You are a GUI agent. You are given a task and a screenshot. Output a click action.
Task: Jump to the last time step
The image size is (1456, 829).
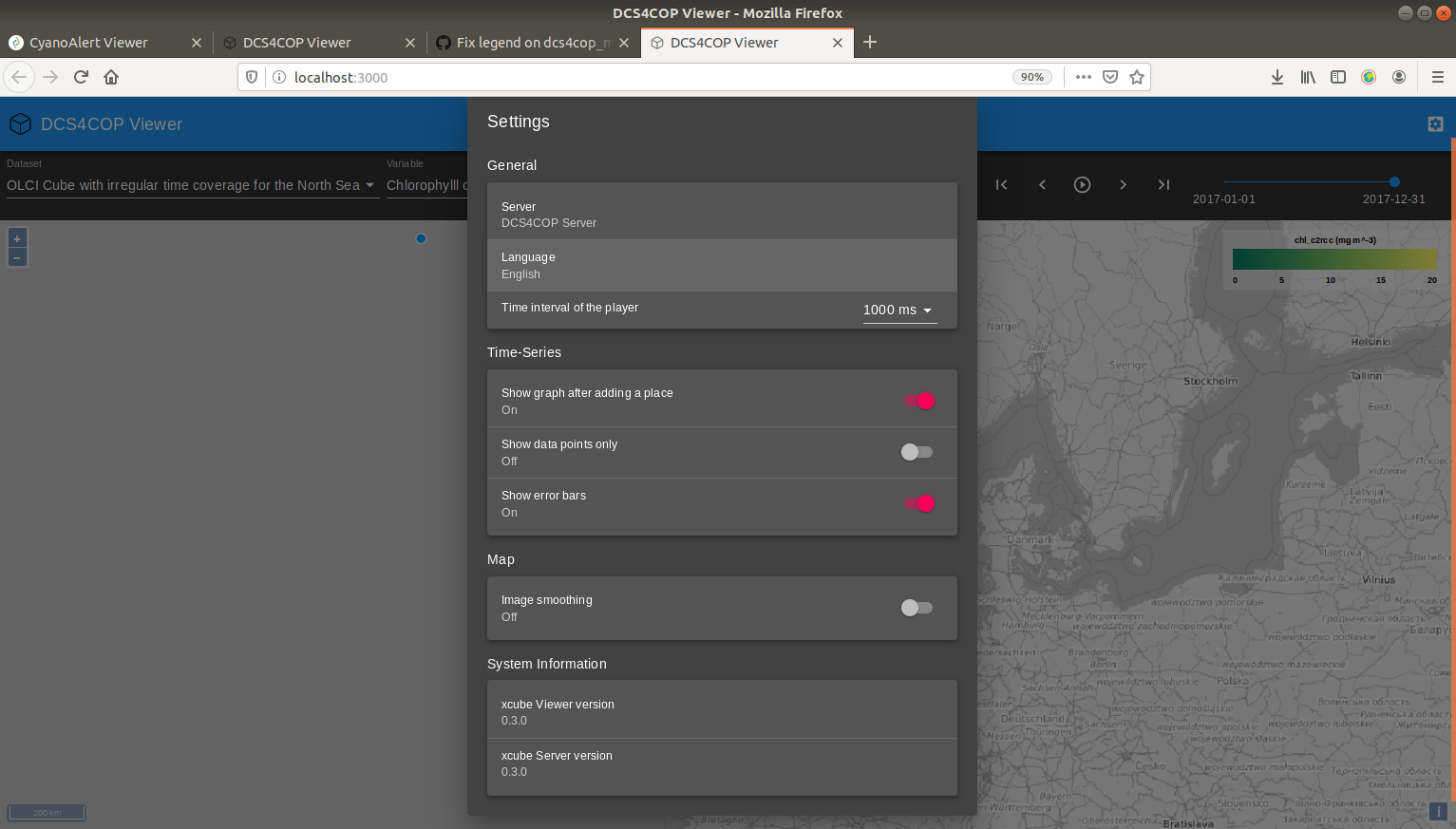1163,184
